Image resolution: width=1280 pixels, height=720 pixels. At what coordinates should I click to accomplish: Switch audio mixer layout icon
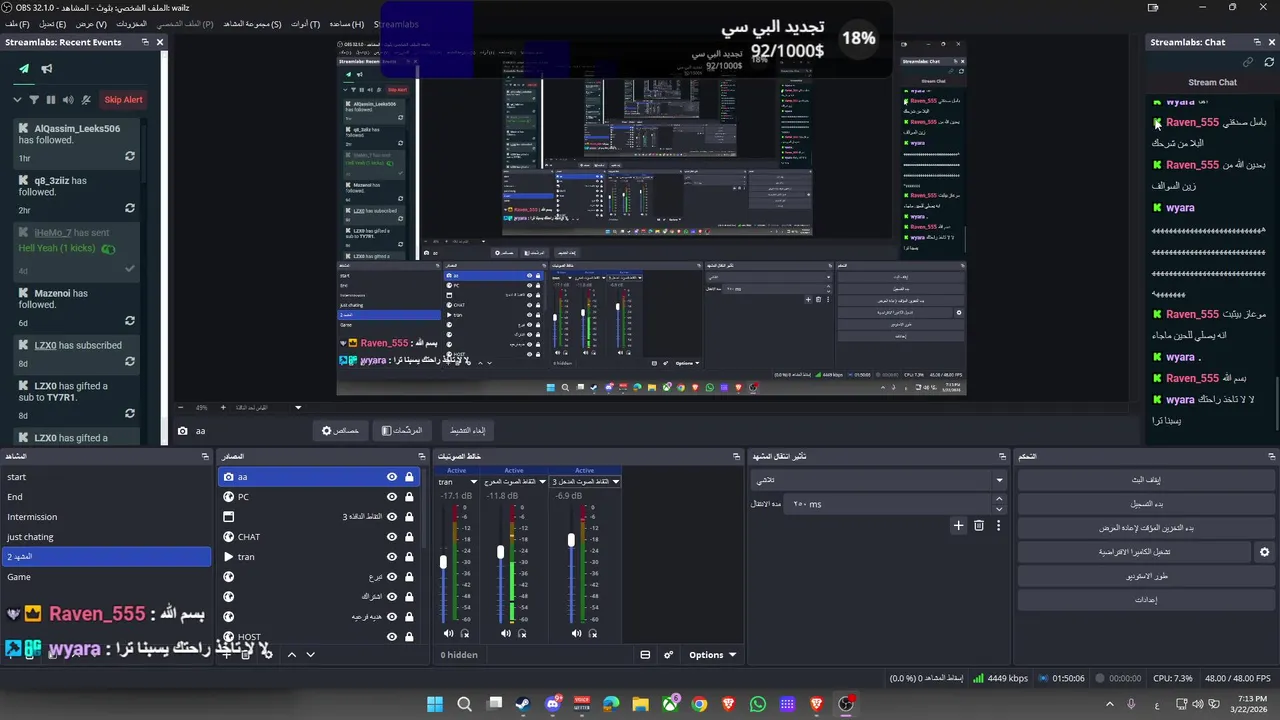click(645, 655)
